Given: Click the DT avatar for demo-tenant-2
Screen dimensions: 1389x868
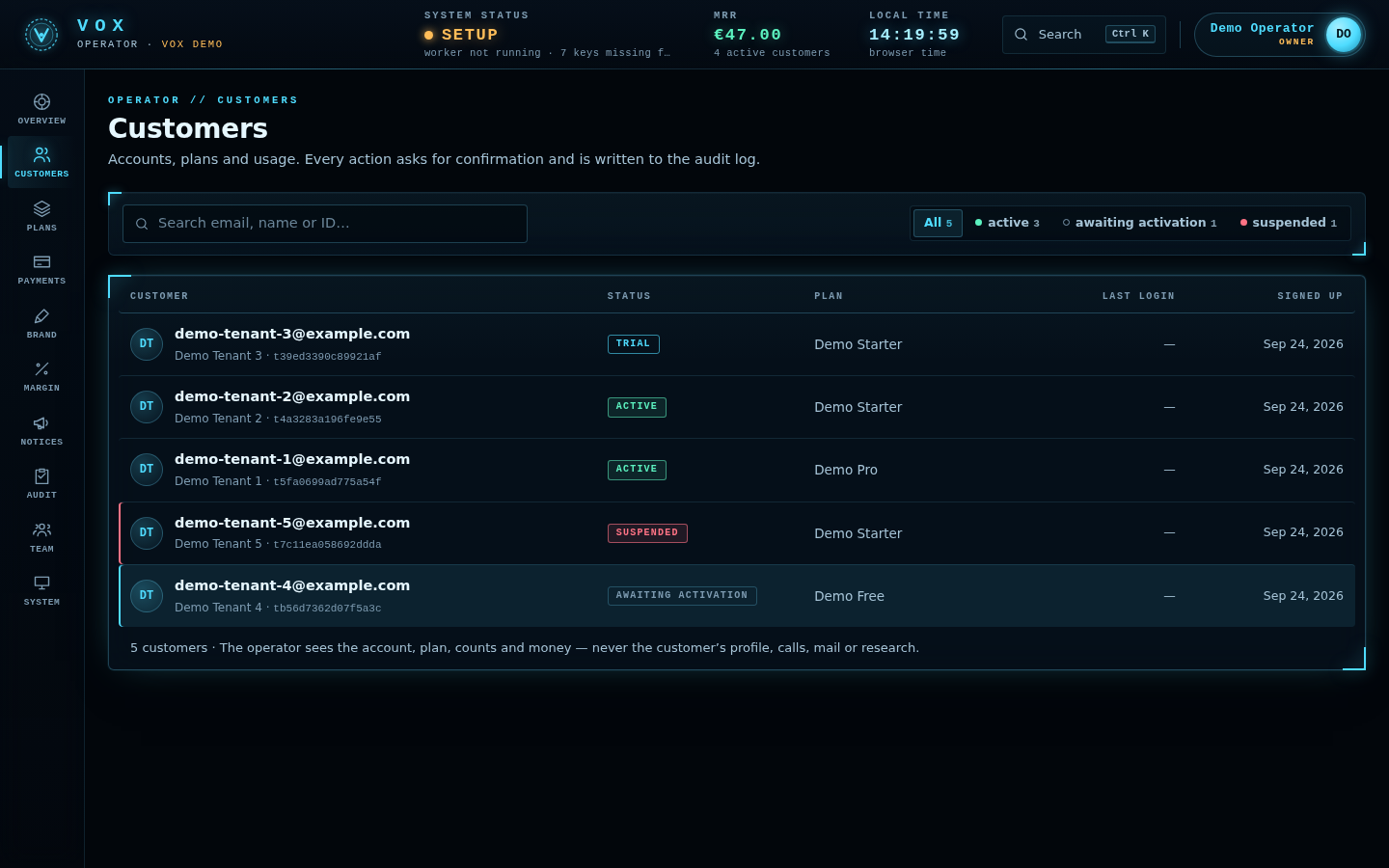Looking at the screenshot, I should pyautogui.click(x=147, y=407).
